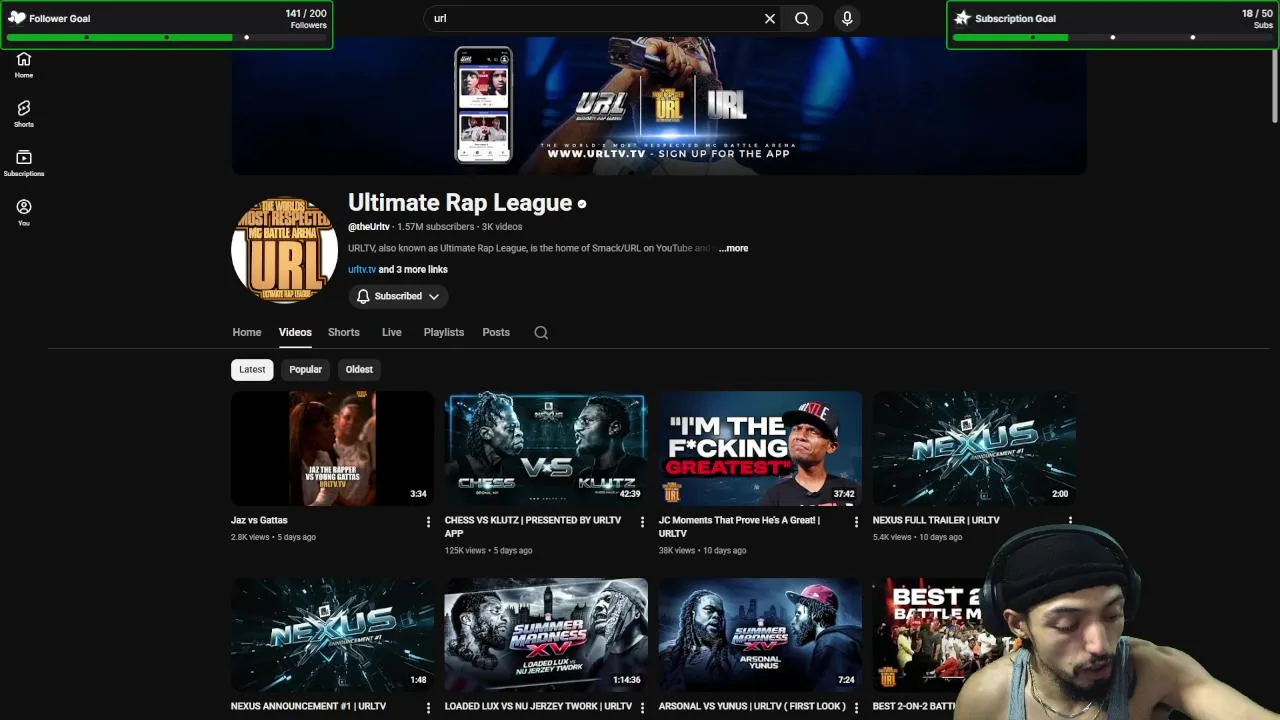Open more options for Nexus Full Trailer
Image resolution: width=1280 pixels, height=720 pixels.
tap(1070, 521)
